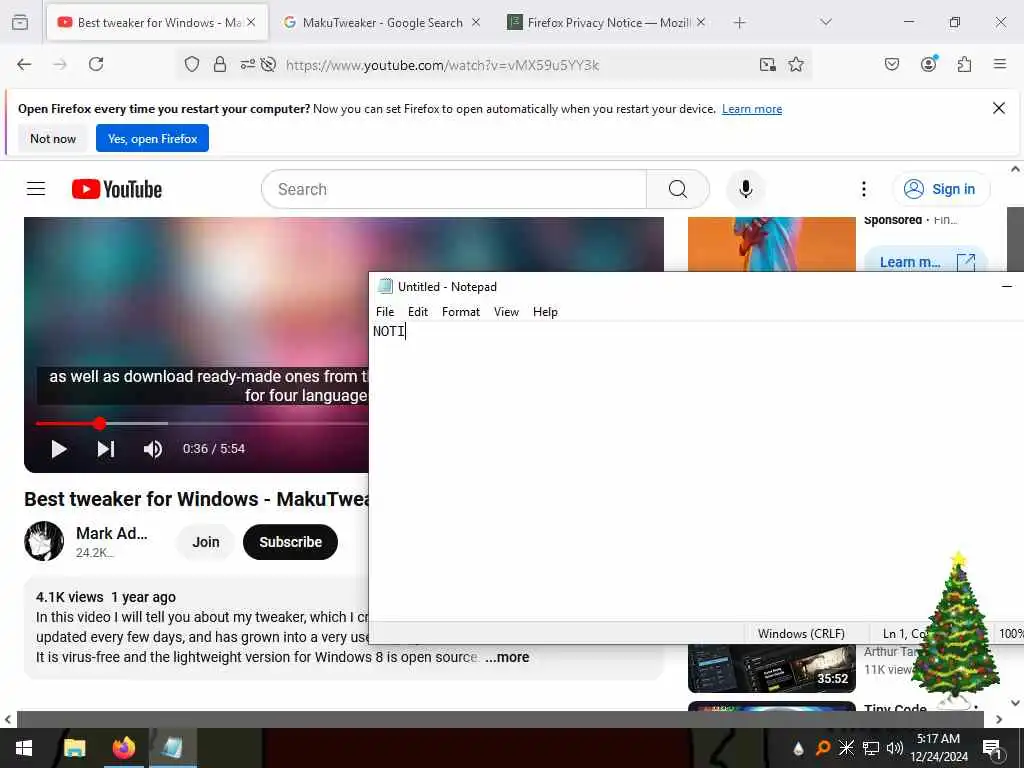This screenshot has width=1024, height=768.
Task: Skip to next video button
Action: click(x=106, y=449)
